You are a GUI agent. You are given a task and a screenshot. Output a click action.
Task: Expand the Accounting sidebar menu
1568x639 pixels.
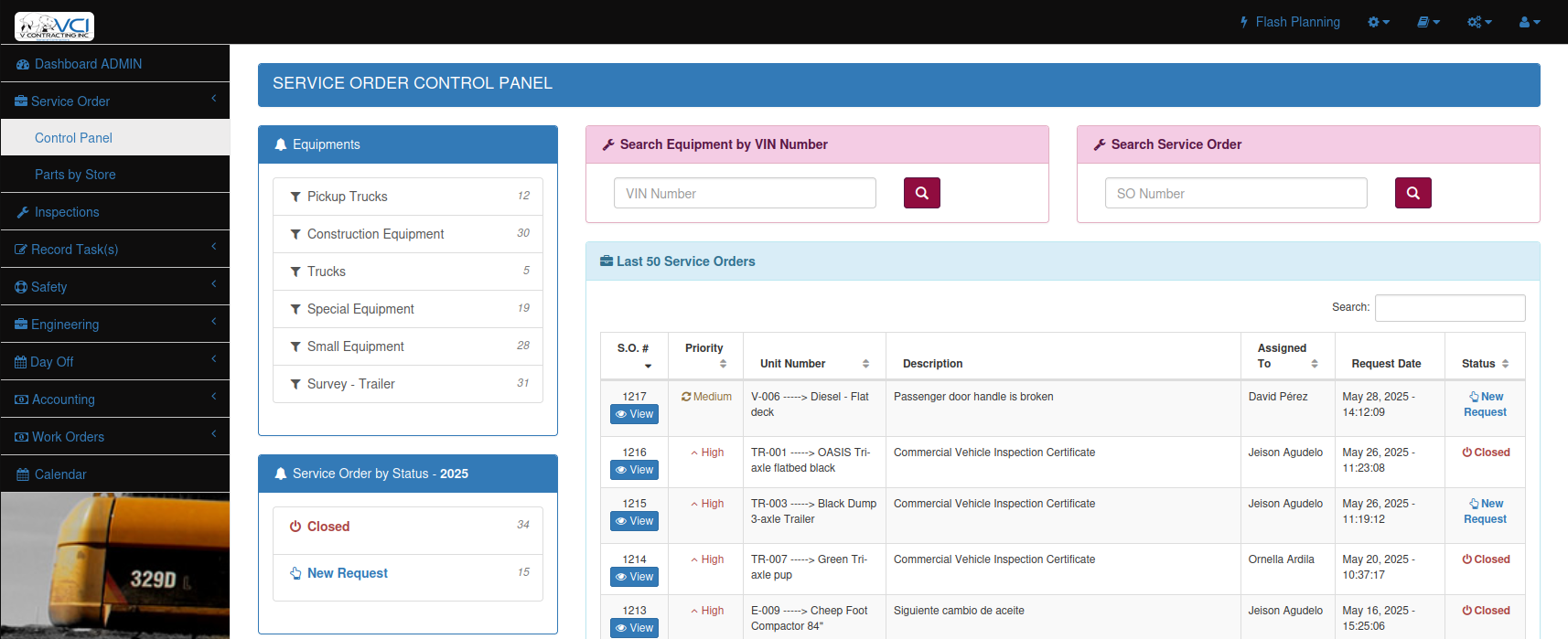point(114,399)
